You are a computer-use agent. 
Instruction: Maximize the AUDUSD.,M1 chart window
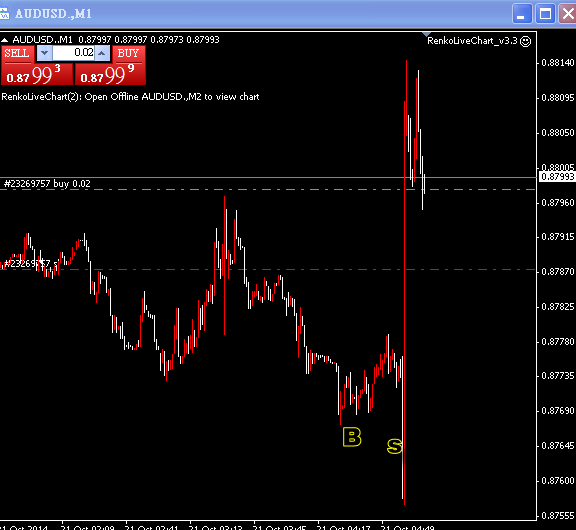pos(545,14)
